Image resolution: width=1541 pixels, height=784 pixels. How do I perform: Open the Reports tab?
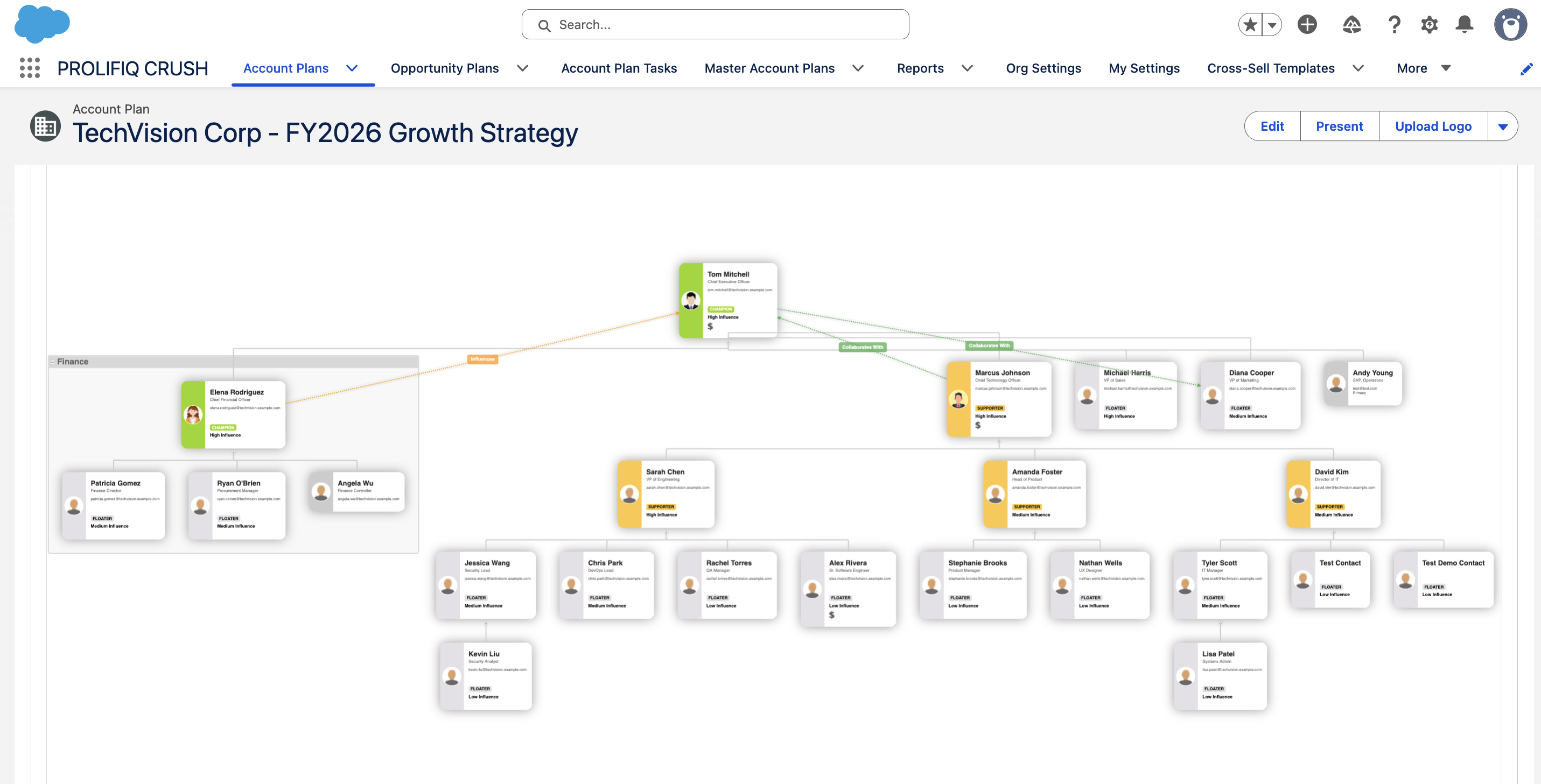[920, 68]
